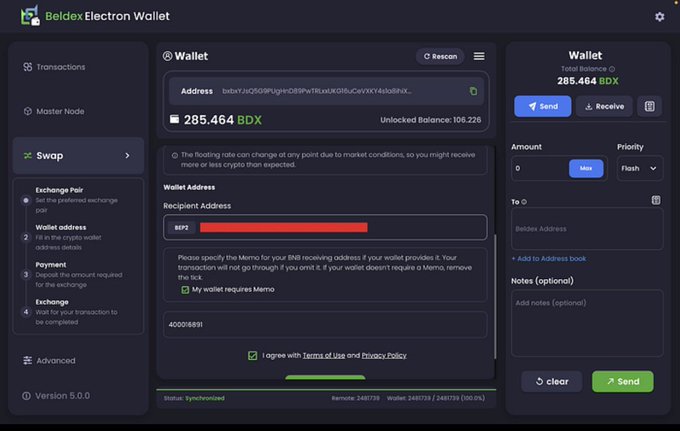Click Version 5.0.0 info entry
Image resolution: width=680 pixels, height=431 pixels.
click(56, 396)
